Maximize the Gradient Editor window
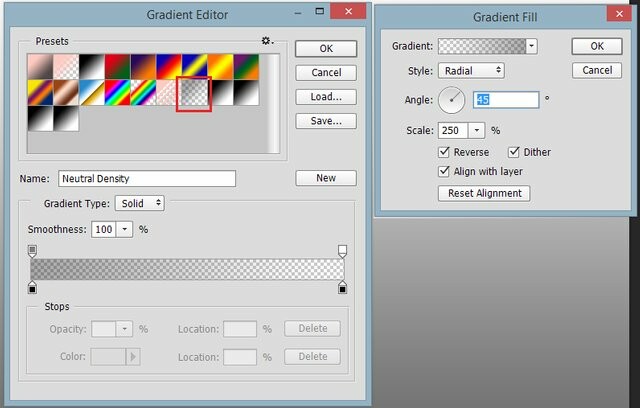This screenshot has height=408, width=640. coord(320,11)
